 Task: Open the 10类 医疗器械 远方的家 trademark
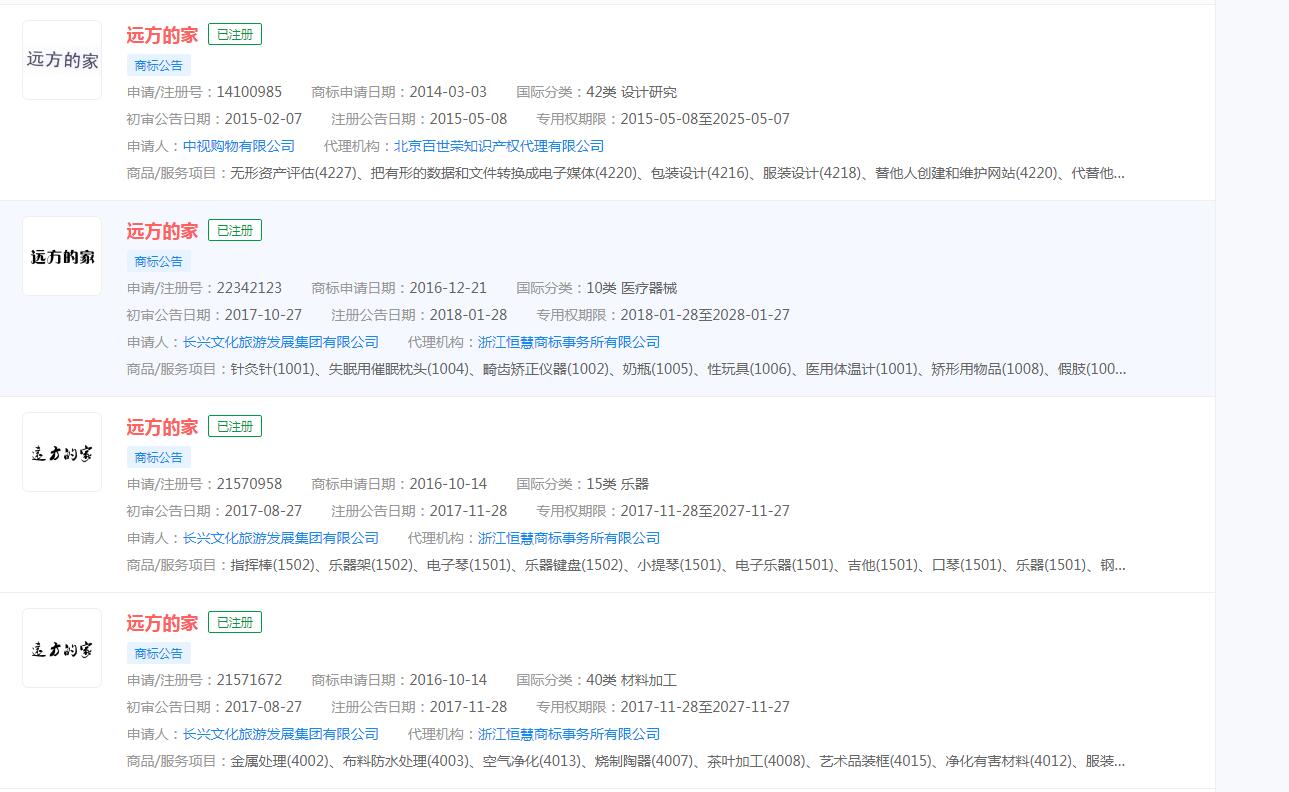(161, 230)
